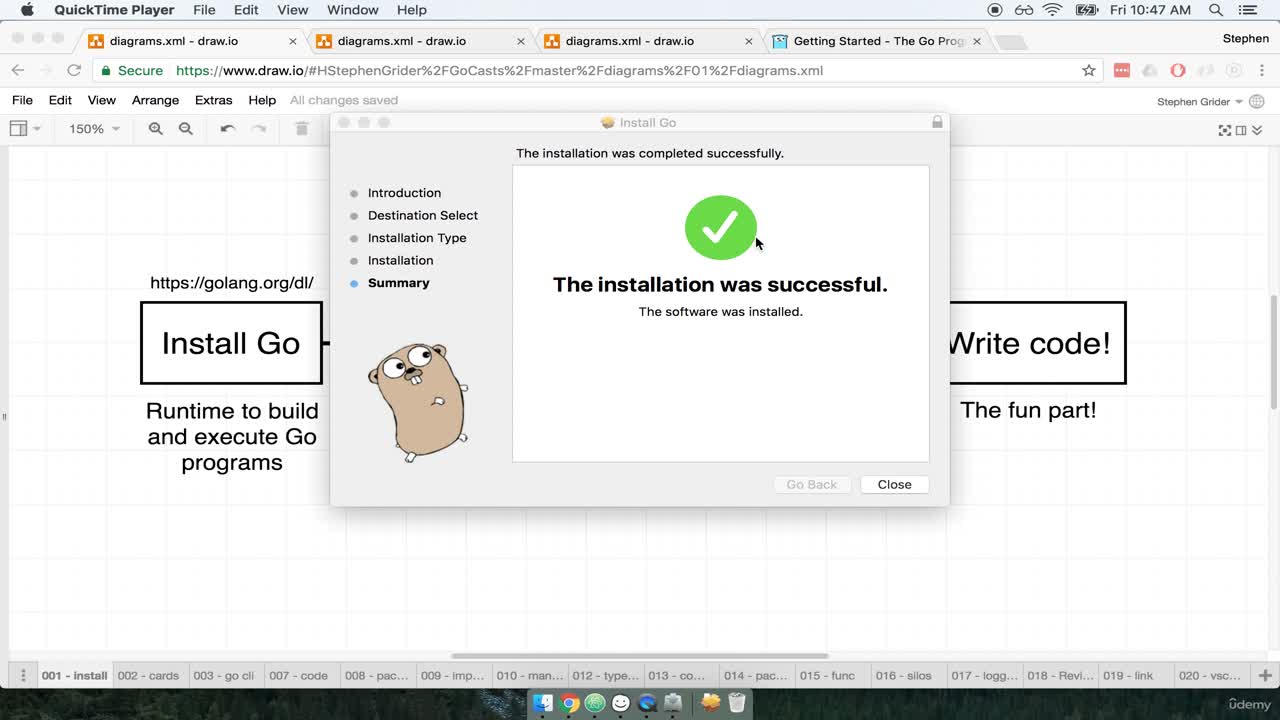Add a new diagram page with plus
This screenshot has width=1280, height=720.
pos(1264,676)
